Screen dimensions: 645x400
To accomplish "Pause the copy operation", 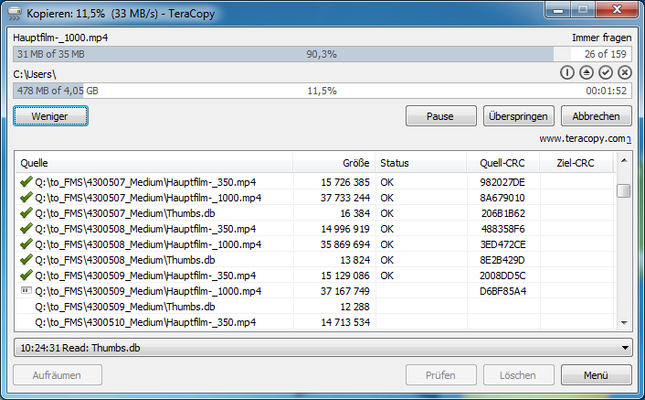I will pos(440,116).
